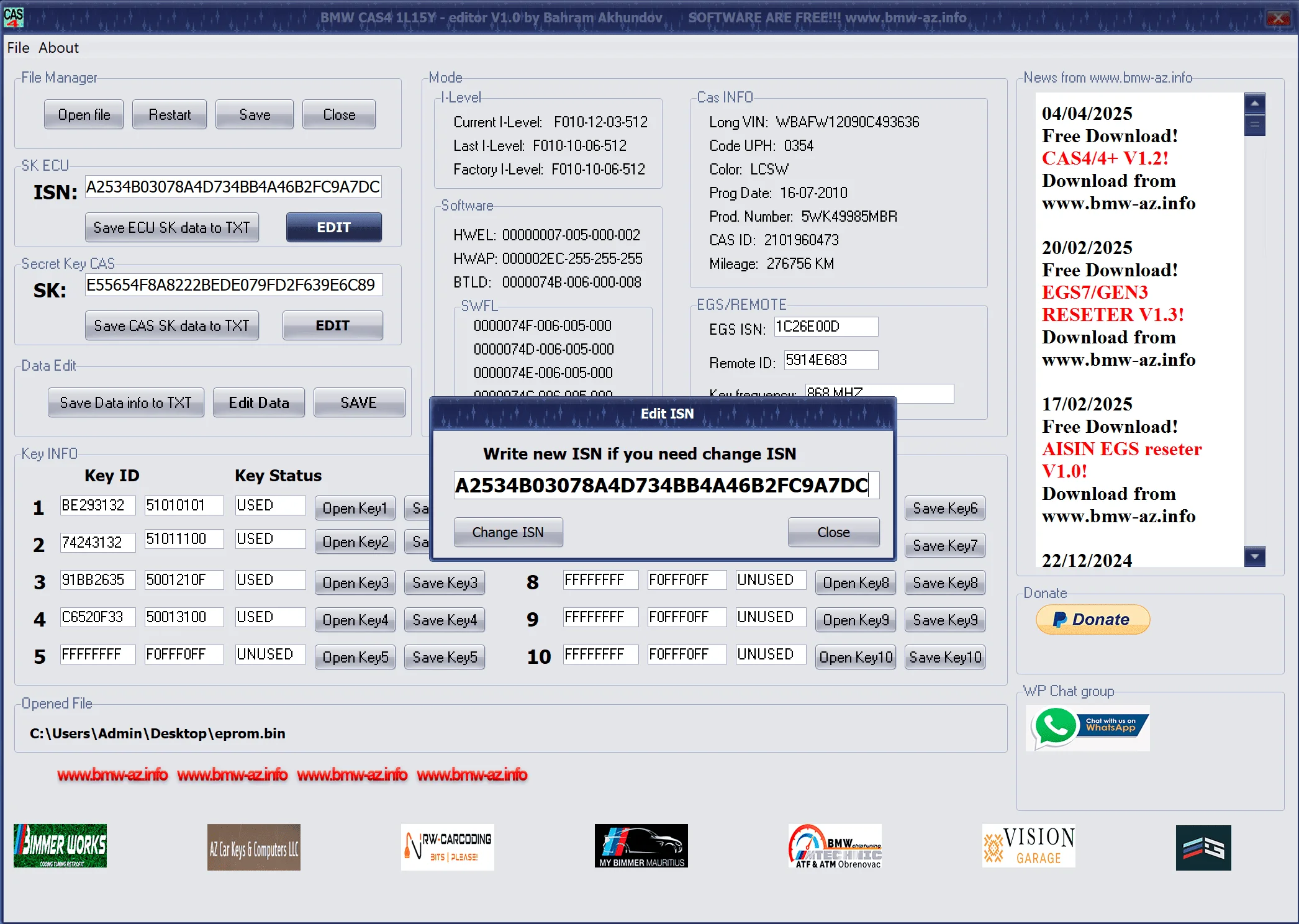Click the RW-Carcoding sponsor logo
This screenshot has width=1299, height=924.
pos(447,847)
